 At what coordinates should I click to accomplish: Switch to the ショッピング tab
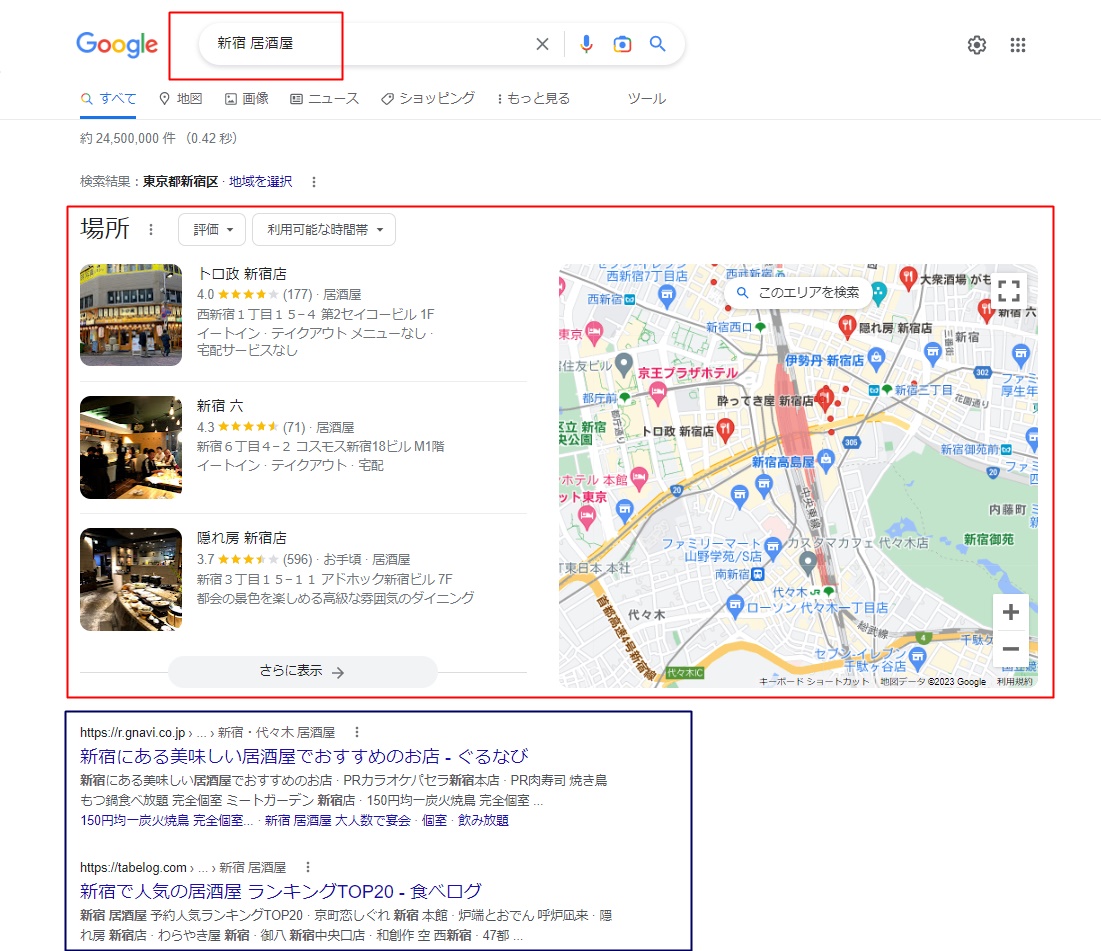point(428,99)
